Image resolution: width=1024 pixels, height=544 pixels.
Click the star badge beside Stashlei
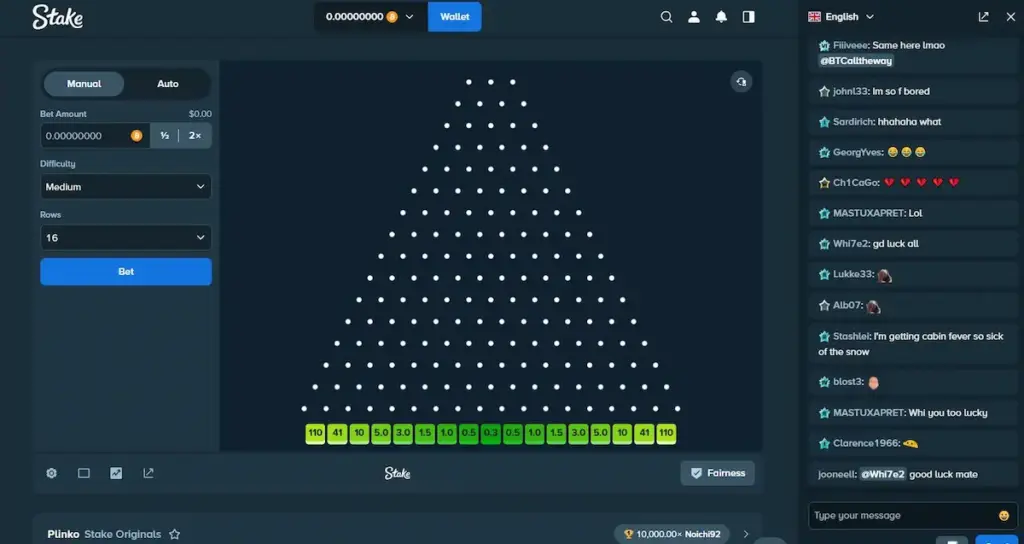point(824,336)
